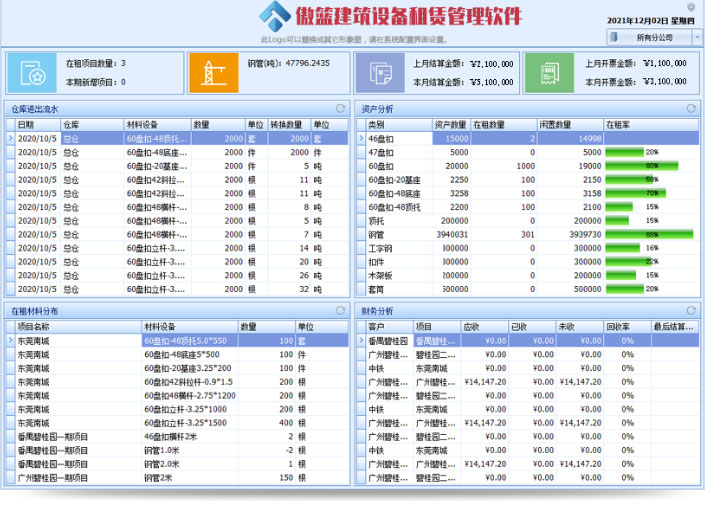
Task: Click the 回收率 column header in 财务分析
Action: 626,327
